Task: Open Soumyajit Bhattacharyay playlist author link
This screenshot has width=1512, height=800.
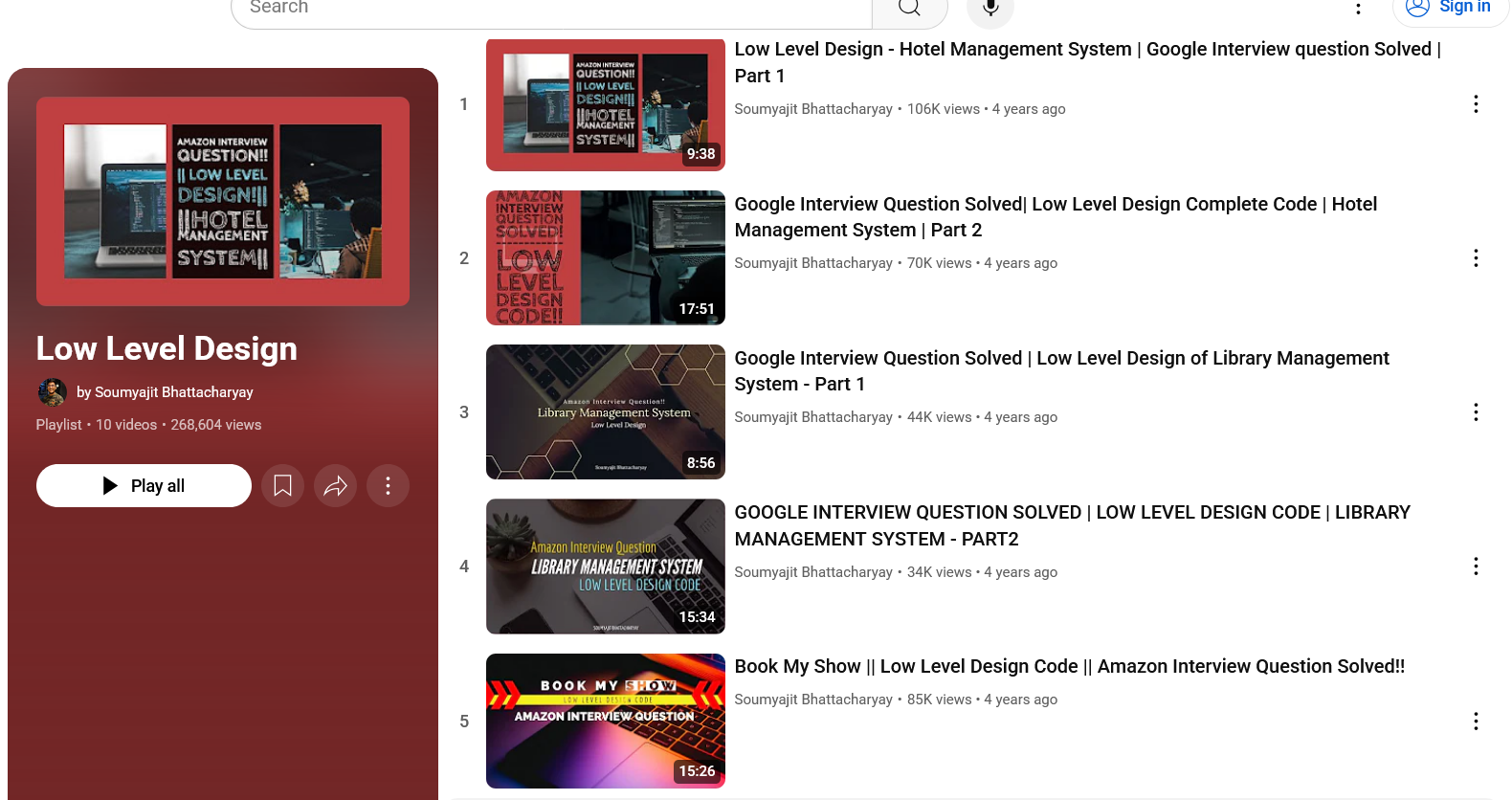Action: [174, 392]
